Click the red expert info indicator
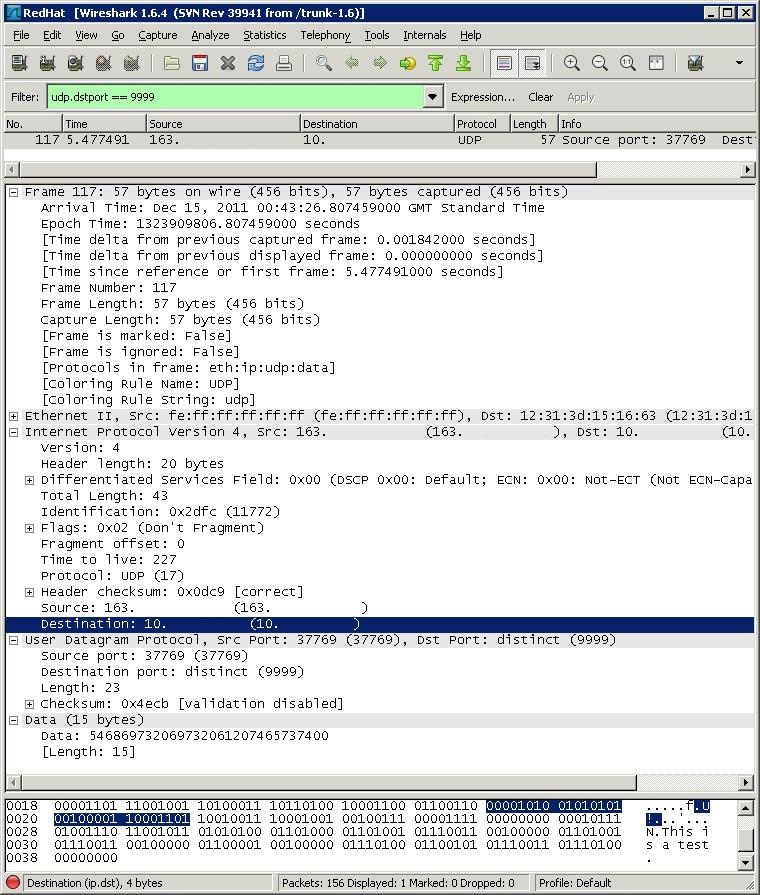This screenshot has height=895, width=760. [x=13, y=882]
